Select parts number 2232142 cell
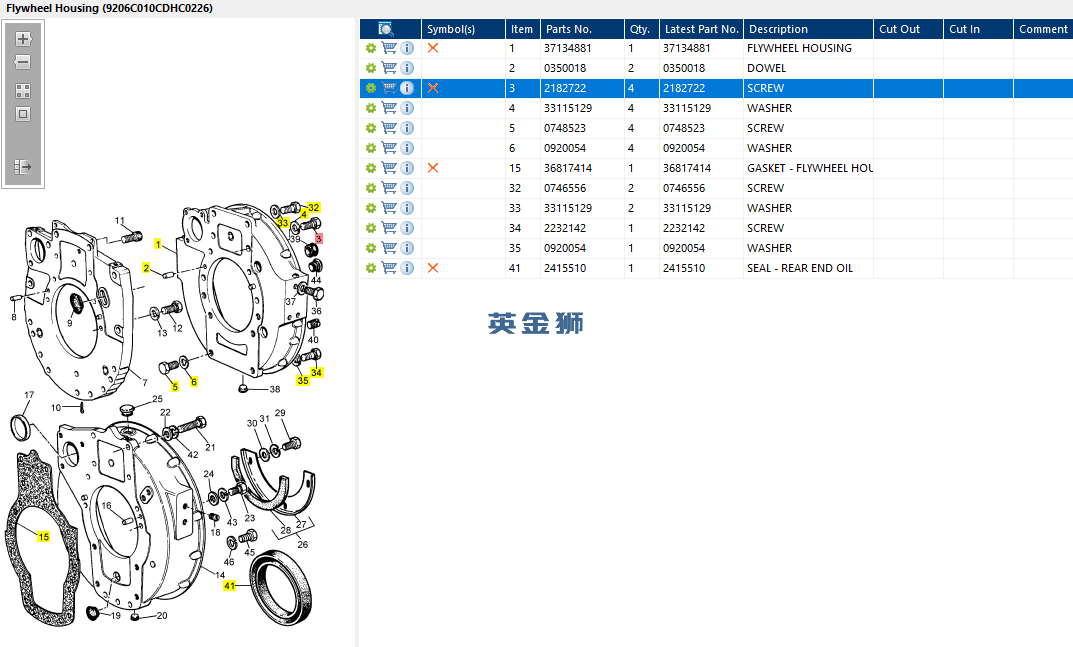 point(582,228)
